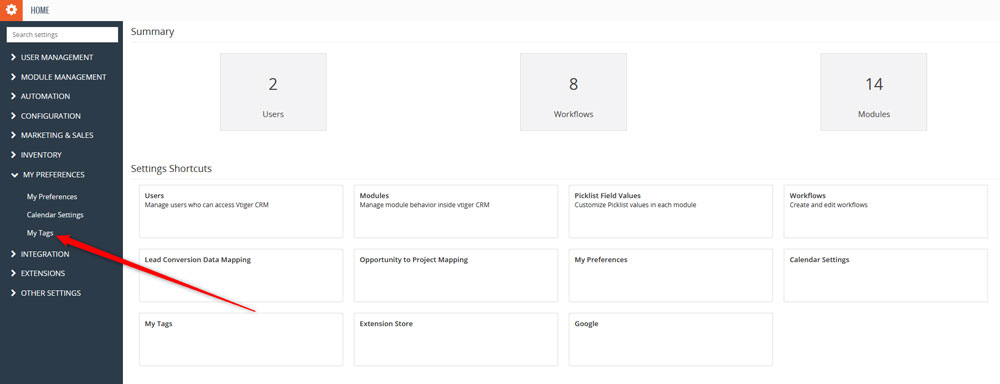Open My Preferences shortcut card
This screenshot has height=384, width=1000.
tap(671, 275)
